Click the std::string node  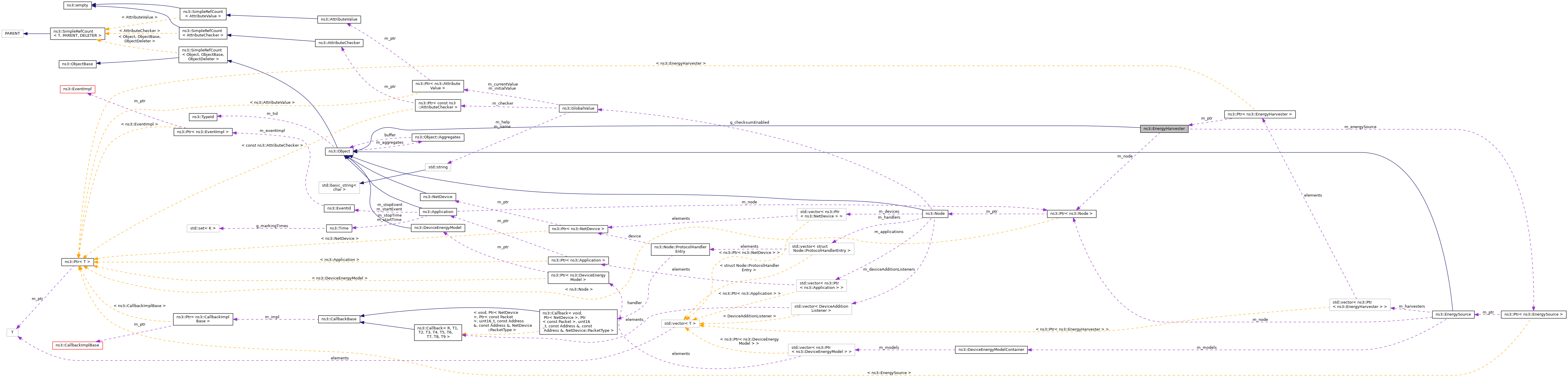(438, 167)
